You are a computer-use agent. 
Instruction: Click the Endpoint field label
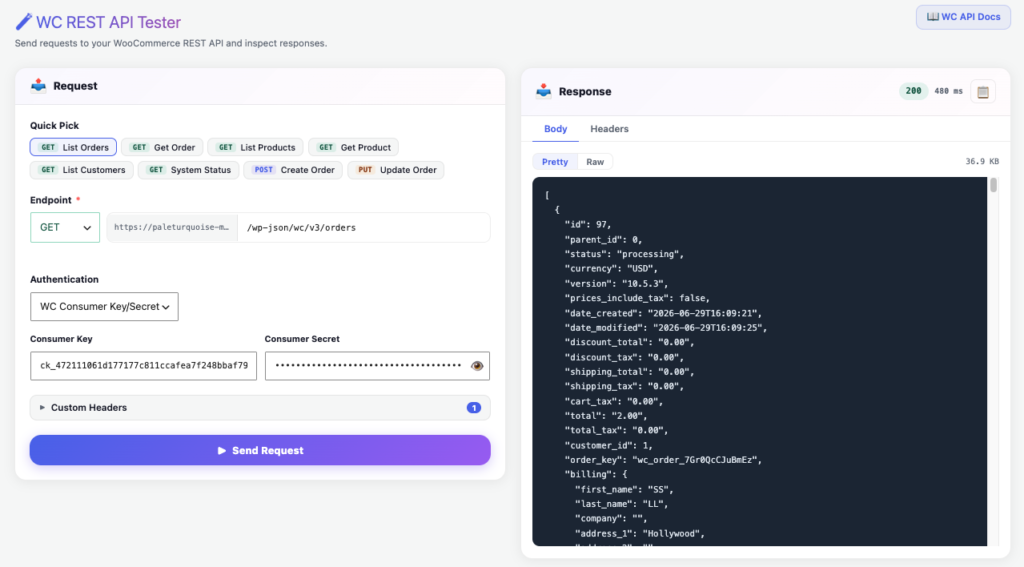tap(51, 200)
